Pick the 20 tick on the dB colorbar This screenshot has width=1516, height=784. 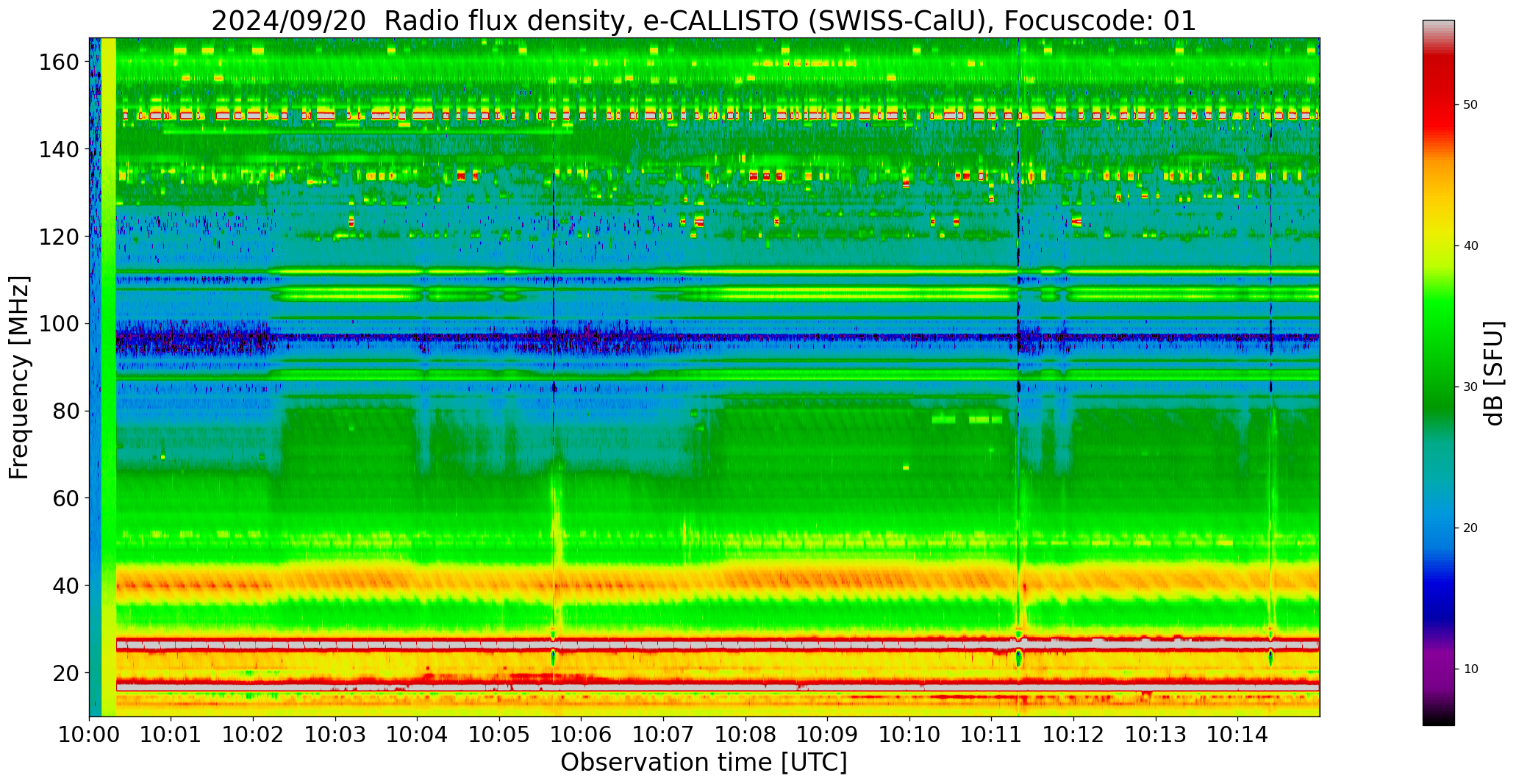(x=1470, y=528)
